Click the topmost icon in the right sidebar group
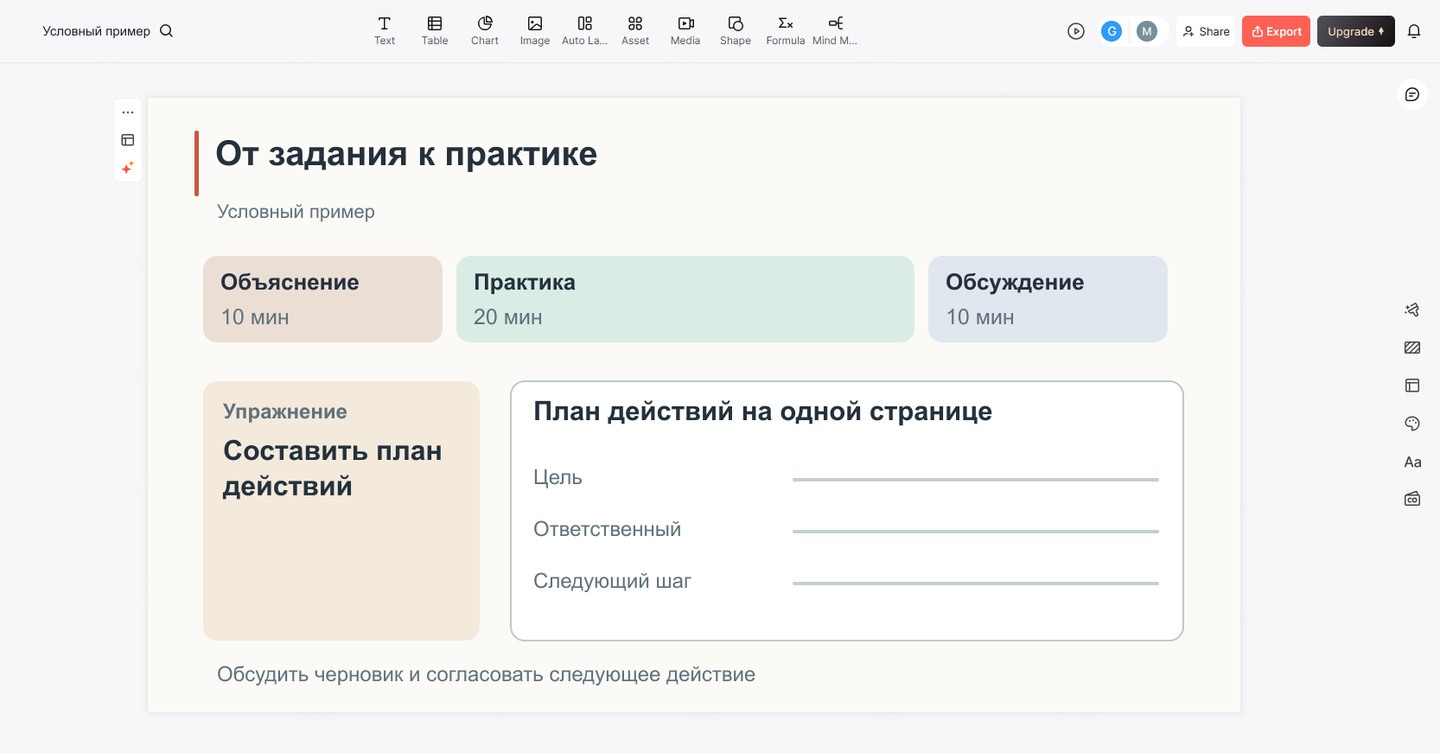The height and width of the screenshot is (753, 1440). pyautogui.click(x=1412, y=310)
